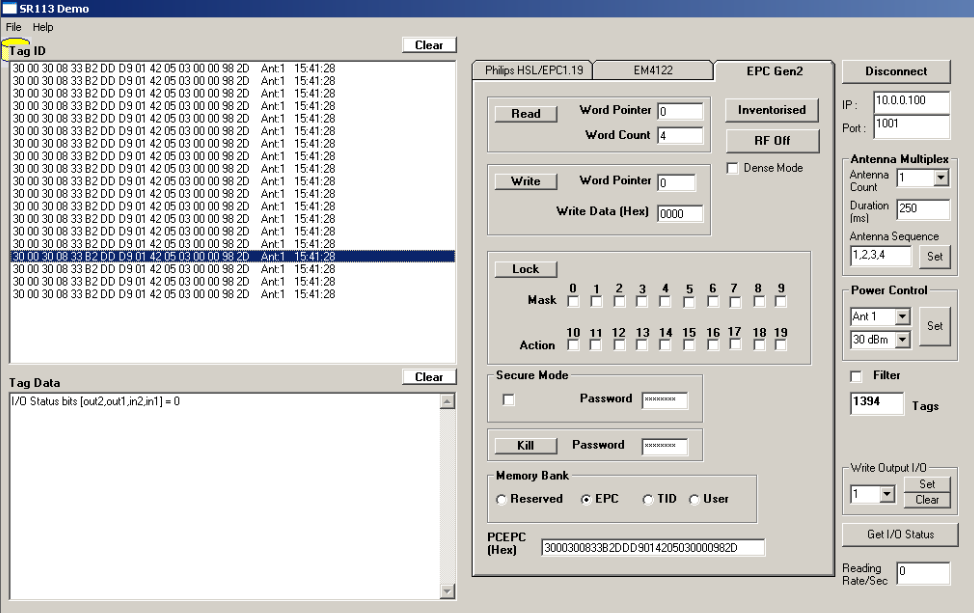The width and height of the screenshot is (974, 613).
Task: Open the File menu
Action: click(x=13, y=27)
